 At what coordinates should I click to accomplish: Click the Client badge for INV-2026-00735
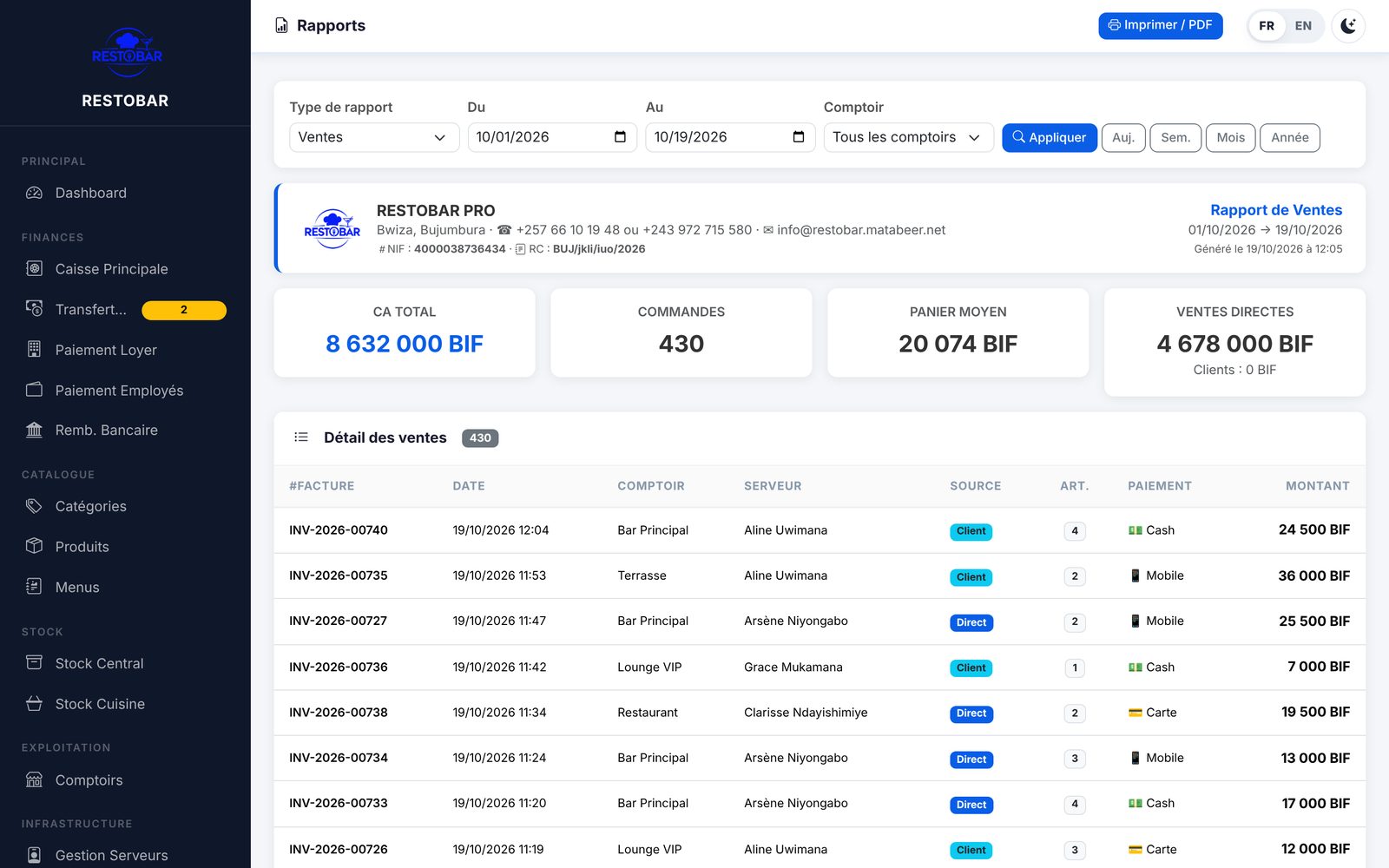(971, 577)
